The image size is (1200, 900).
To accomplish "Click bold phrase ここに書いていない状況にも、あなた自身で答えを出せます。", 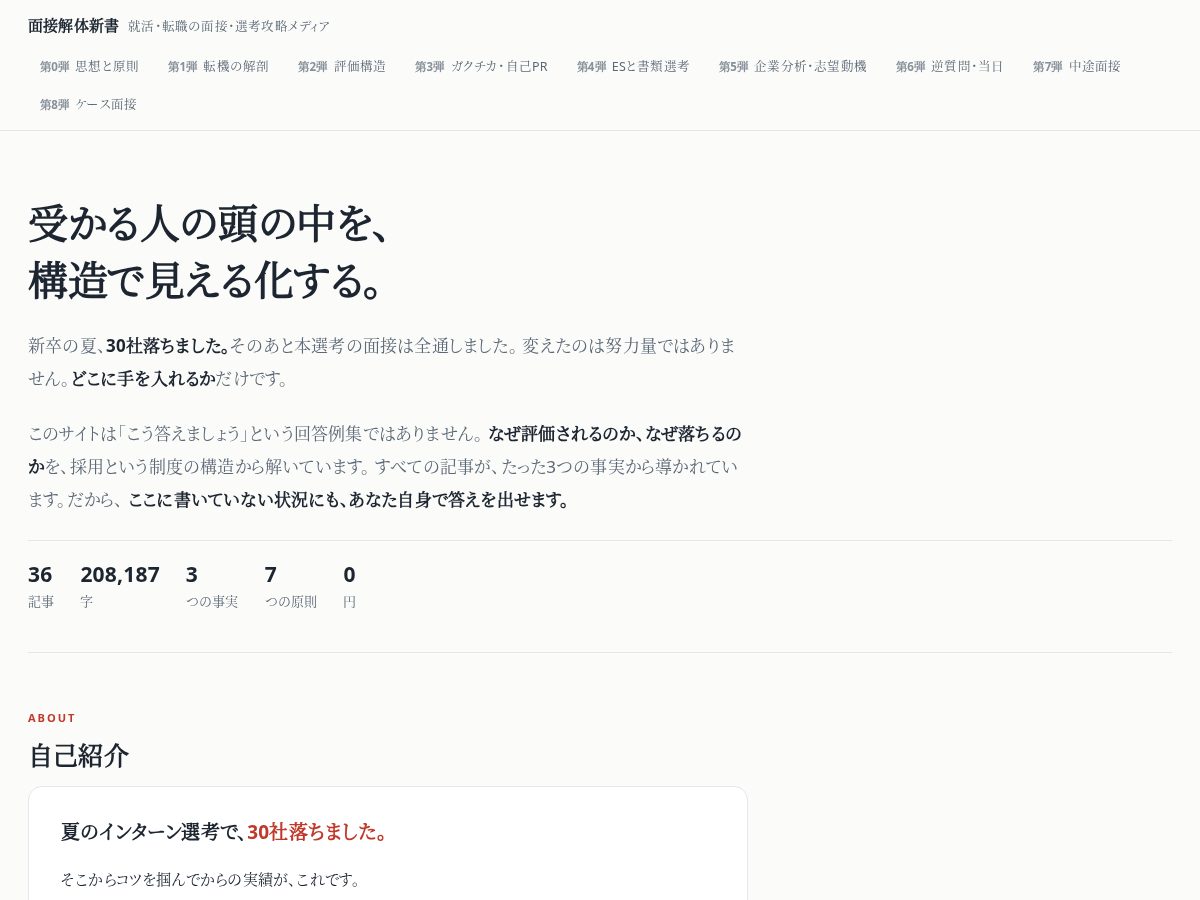I will click(351, 500).
